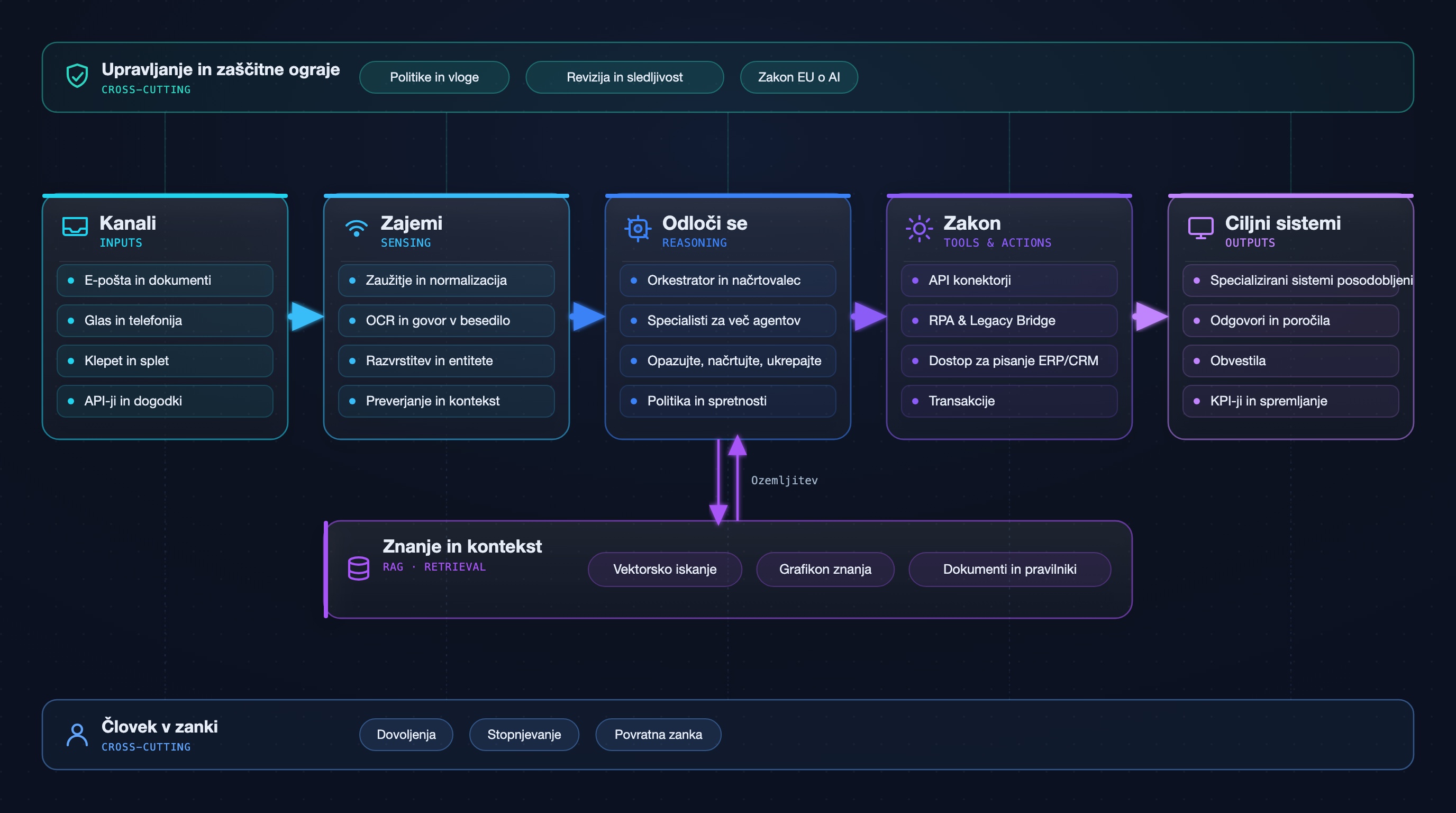Click the database icon in Znanje in kontekst
This screenshot has height=813, width=1456.
coord(358,568)
